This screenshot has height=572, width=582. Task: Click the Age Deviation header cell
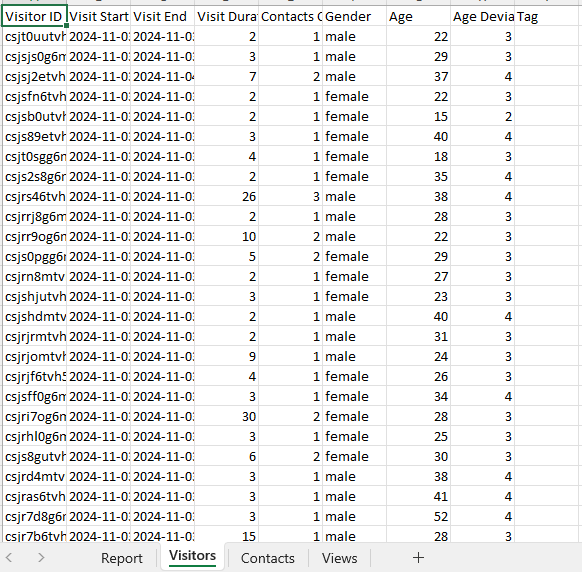click(x=483, y=16)
